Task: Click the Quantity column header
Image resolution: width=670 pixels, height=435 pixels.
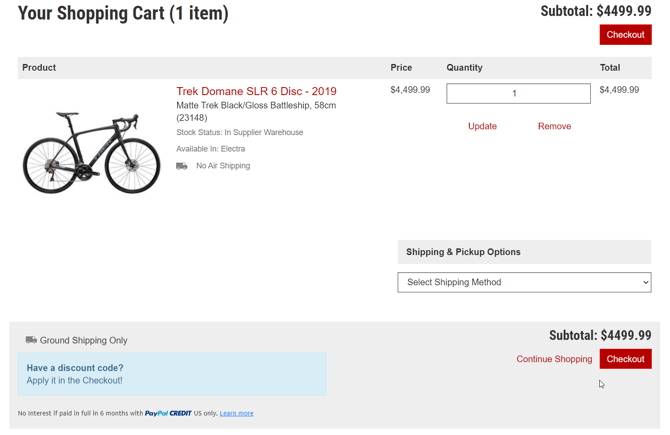Action: [464, 68]
